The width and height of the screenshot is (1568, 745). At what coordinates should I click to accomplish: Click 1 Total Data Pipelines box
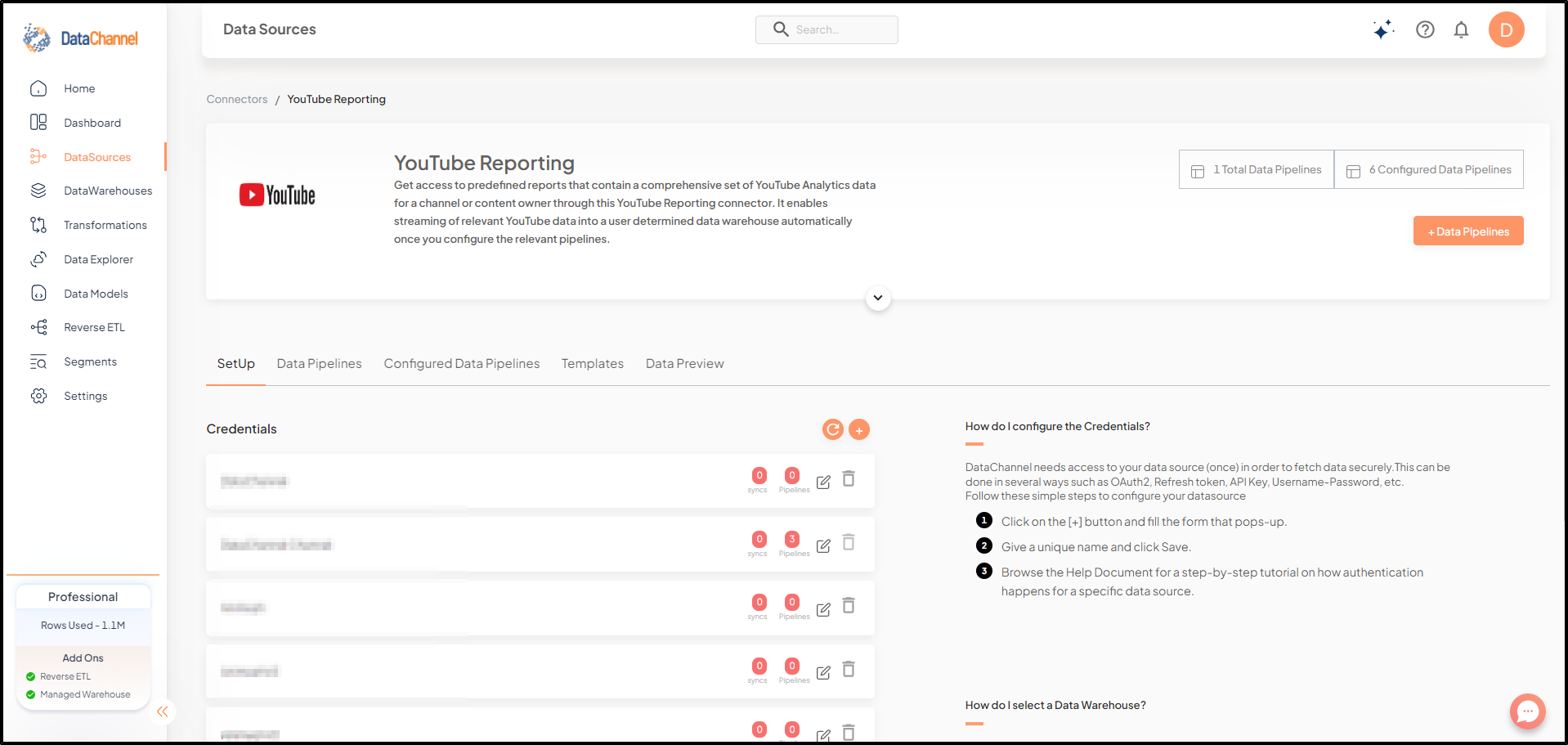point(1257,169)
